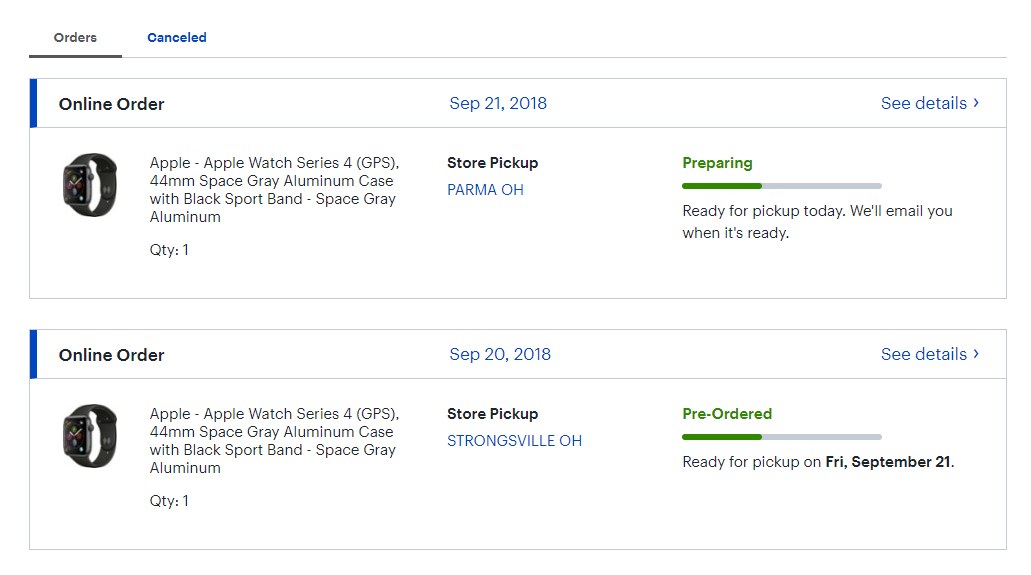Click the Pre-Ordered status progress bar
Screen dimensions: 1031x575
coord(781,437)
